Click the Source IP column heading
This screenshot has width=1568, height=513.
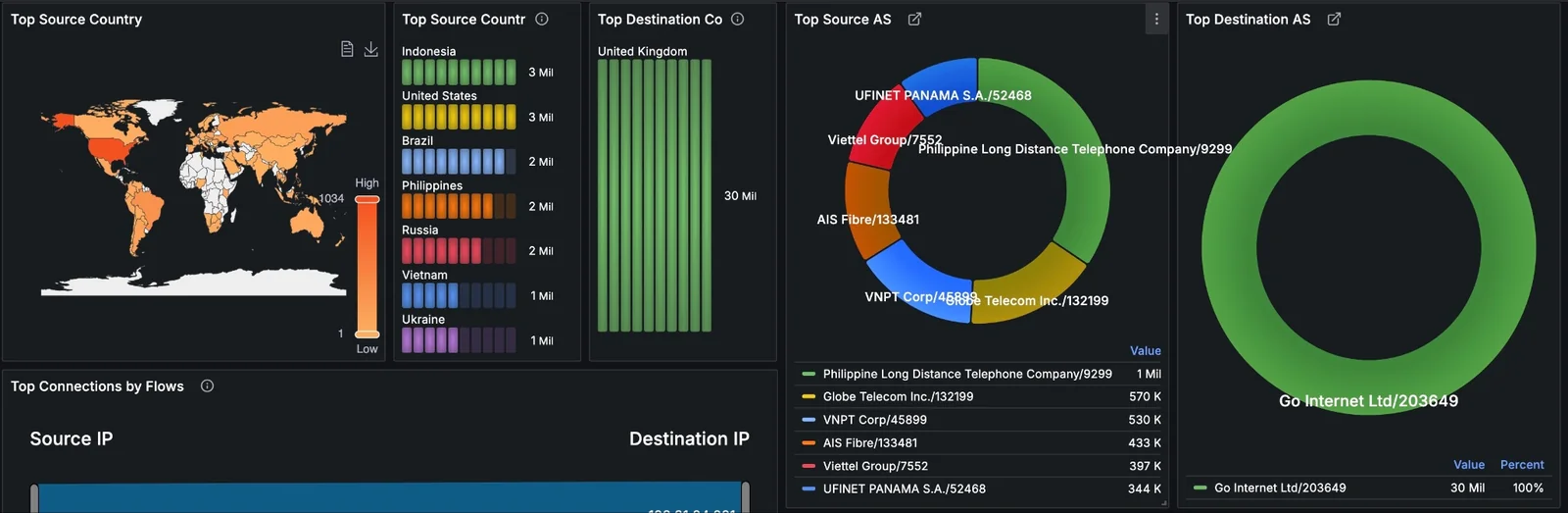72,438
